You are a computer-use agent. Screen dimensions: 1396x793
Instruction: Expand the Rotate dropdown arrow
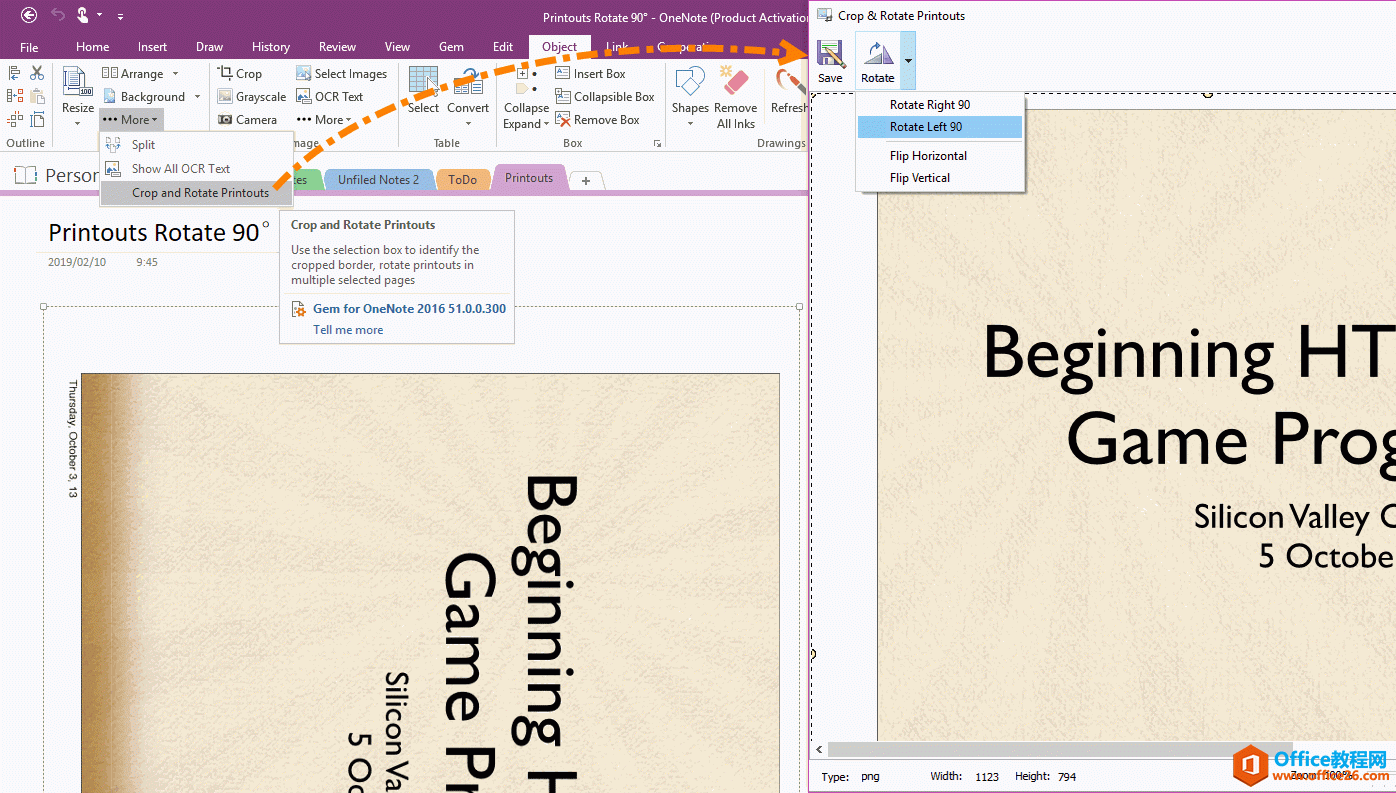point(908,60)
